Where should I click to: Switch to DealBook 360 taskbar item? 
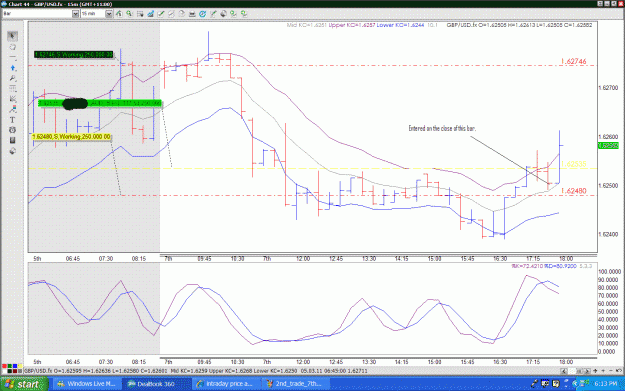(156, 384)
